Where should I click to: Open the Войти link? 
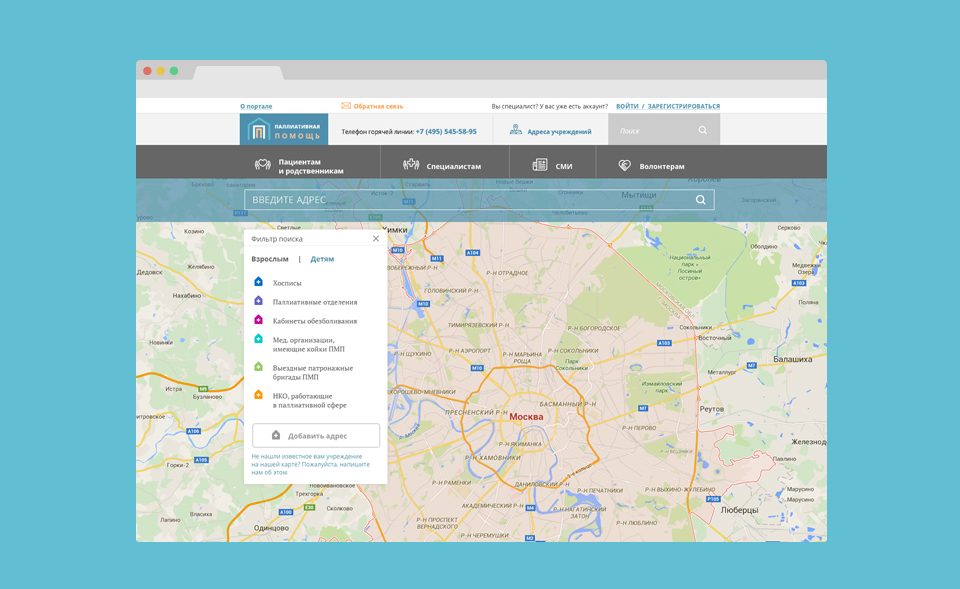(627, 106)
